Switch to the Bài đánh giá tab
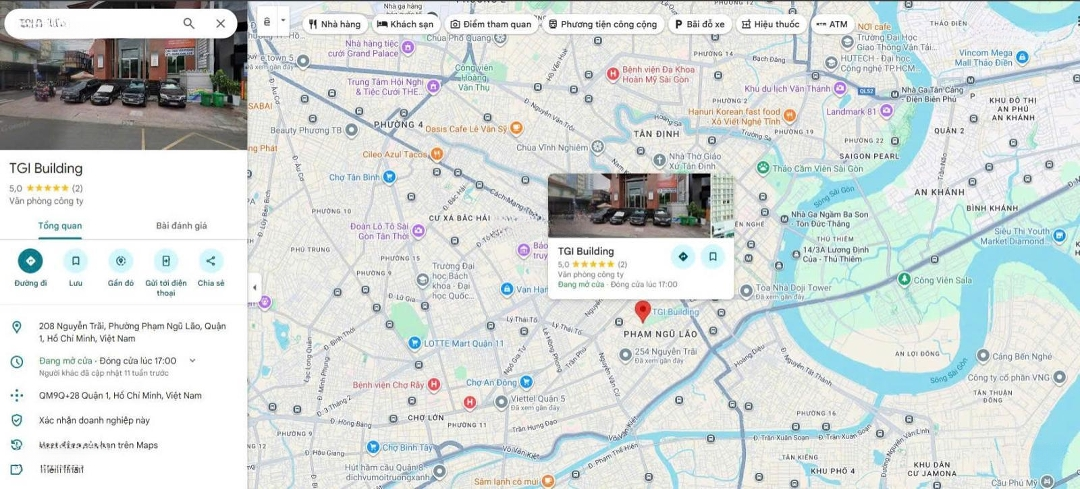1080x489 pixels. 181,226
